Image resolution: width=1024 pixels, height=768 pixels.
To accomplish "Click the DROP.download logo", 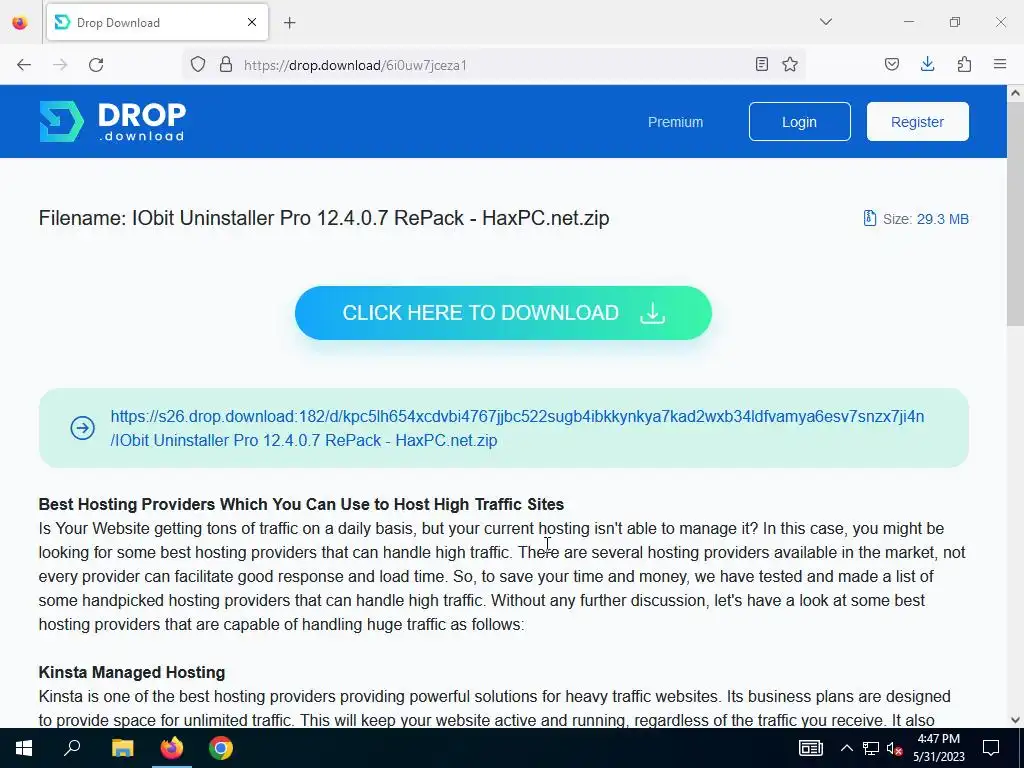I will coord(112,121).
